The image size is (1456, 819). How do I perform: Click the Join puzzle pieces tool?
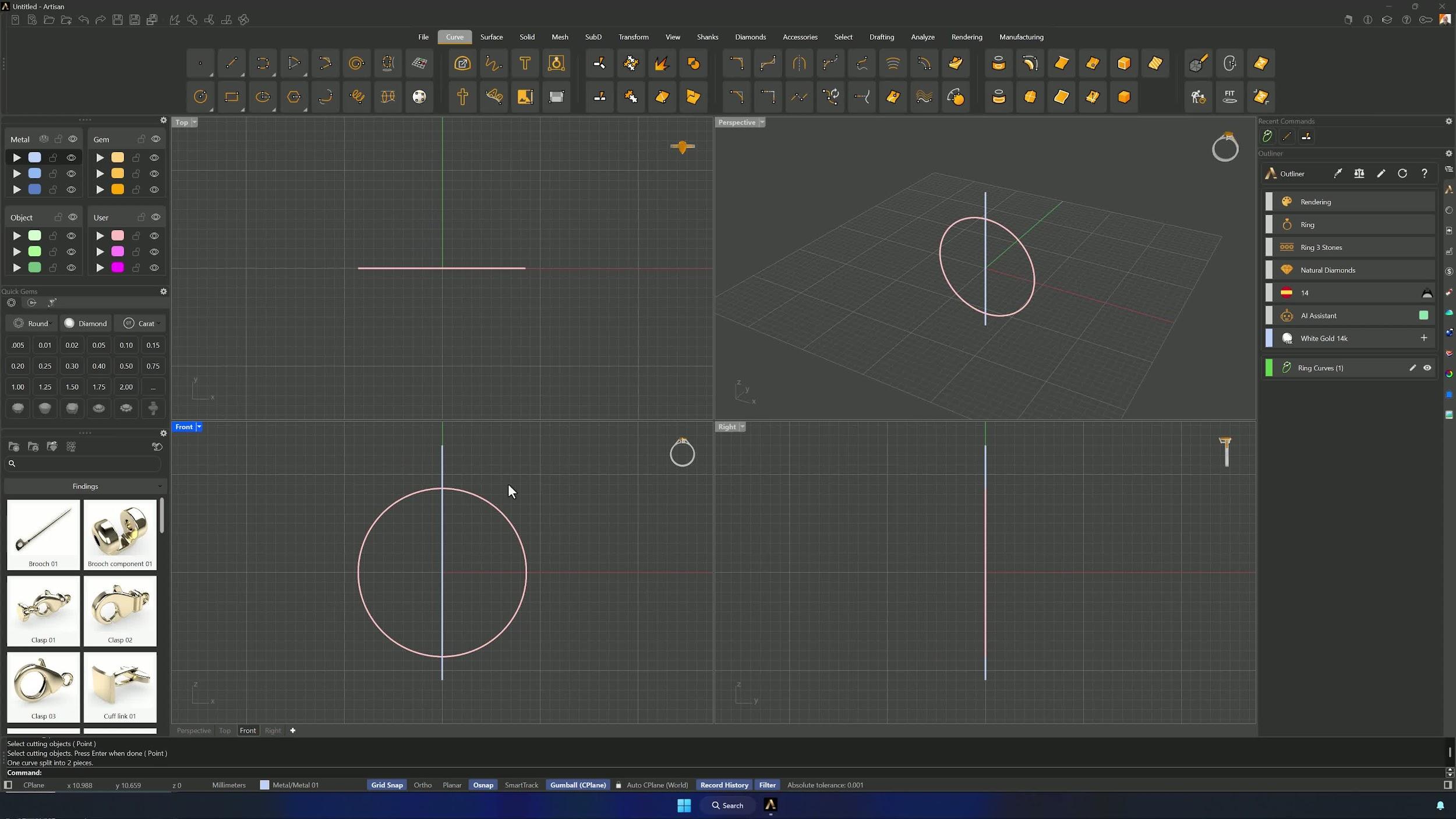(x=631, y=97)
